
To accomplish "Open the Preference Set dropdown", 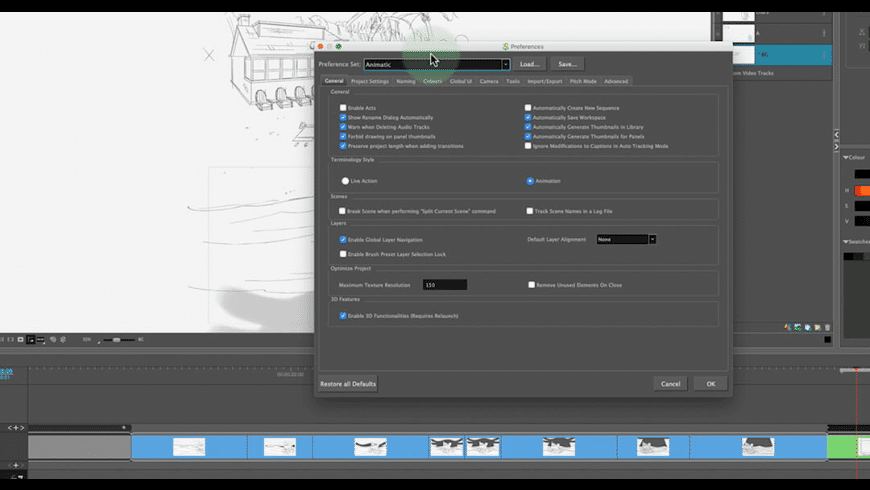I will point(505,64).
